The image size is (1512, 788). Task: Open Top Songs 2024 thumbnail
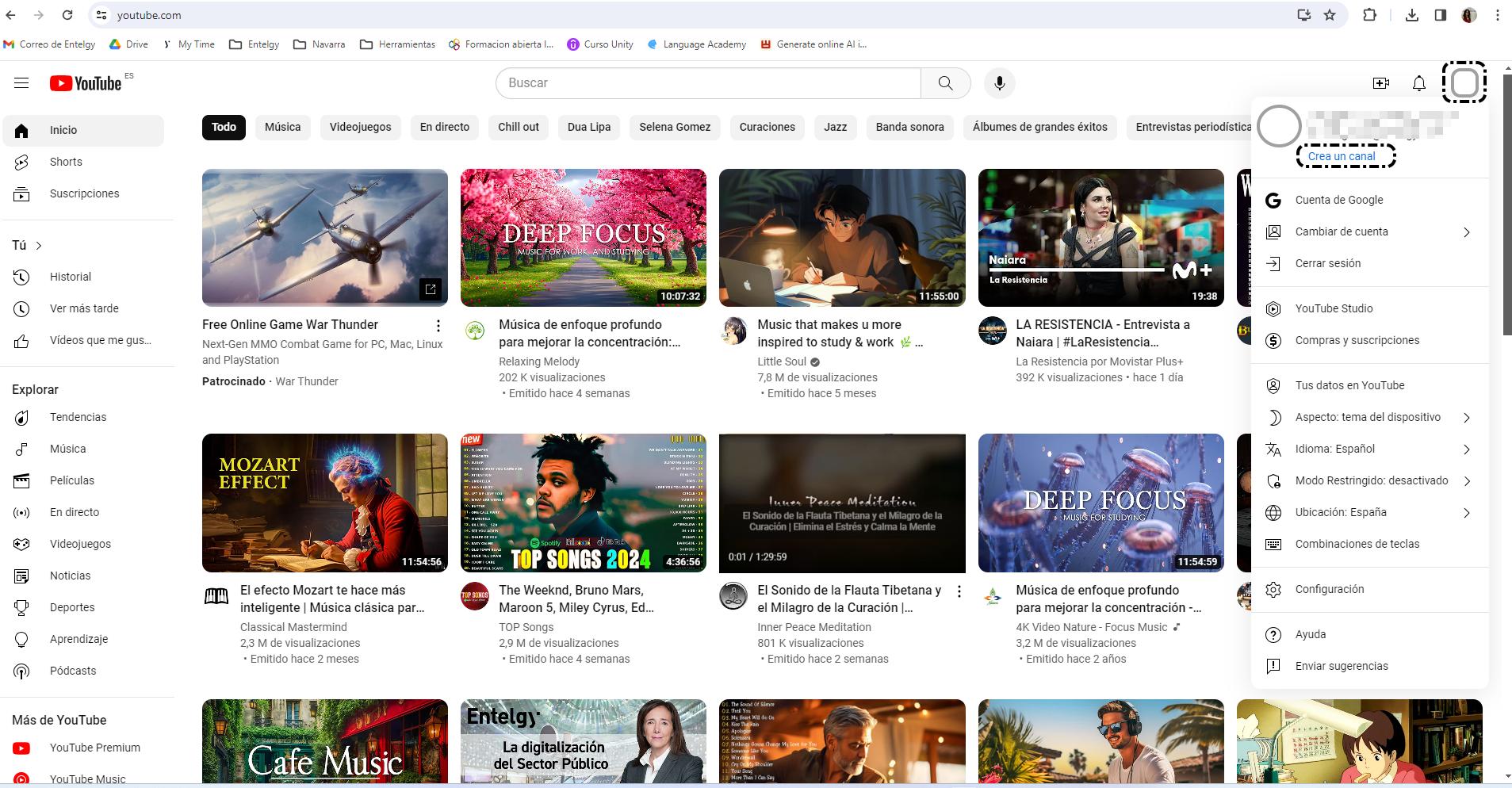583,503
